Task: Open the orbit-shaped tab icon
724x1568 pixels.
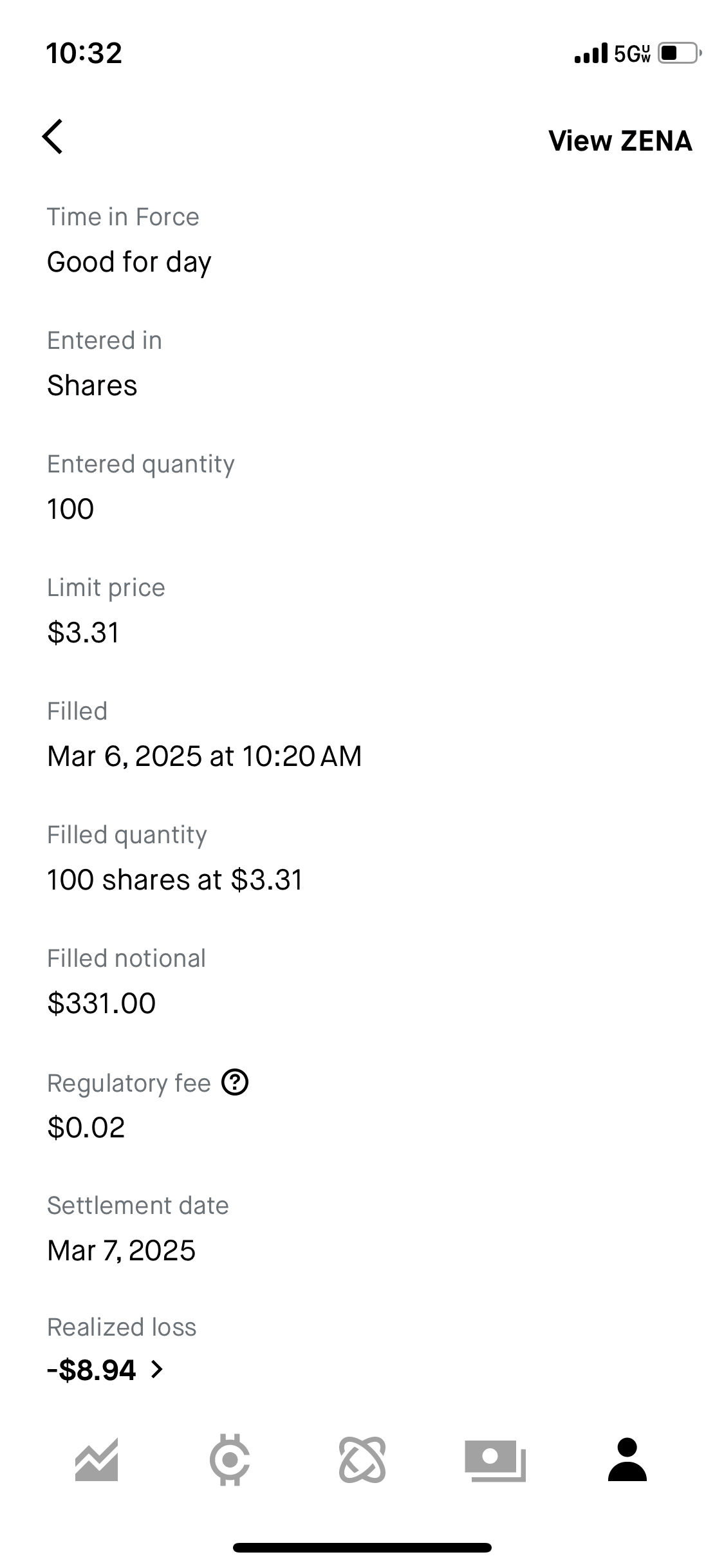Action: pos(362,1459)
